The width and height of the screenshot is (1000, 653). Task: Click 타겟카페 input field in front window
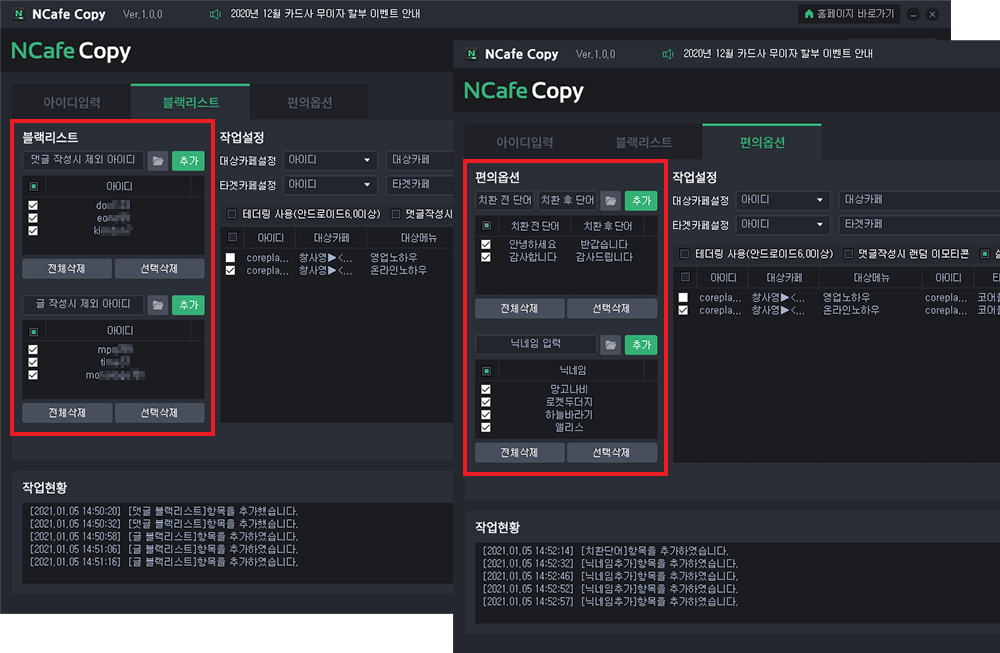(x=918, y=224)
